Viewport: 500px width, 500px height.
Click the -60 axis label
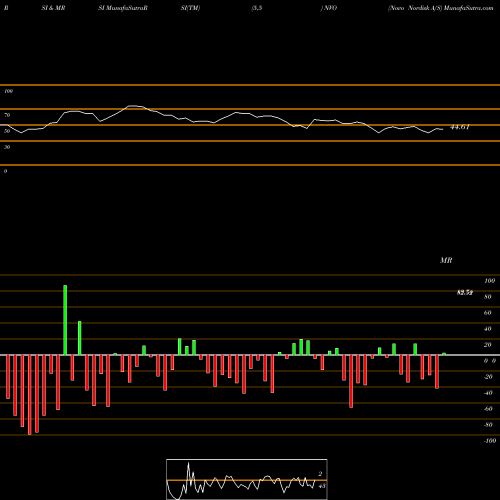tap(488, 409)
